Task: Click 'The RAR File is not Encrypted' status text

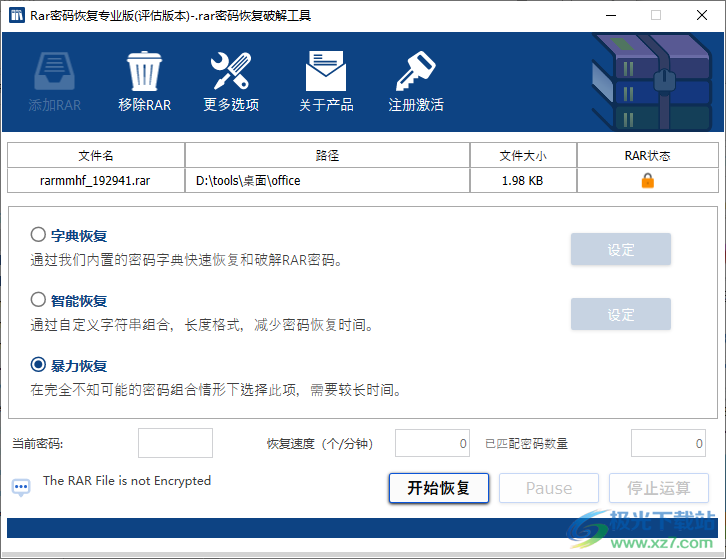Action: (x=127, y=481)
